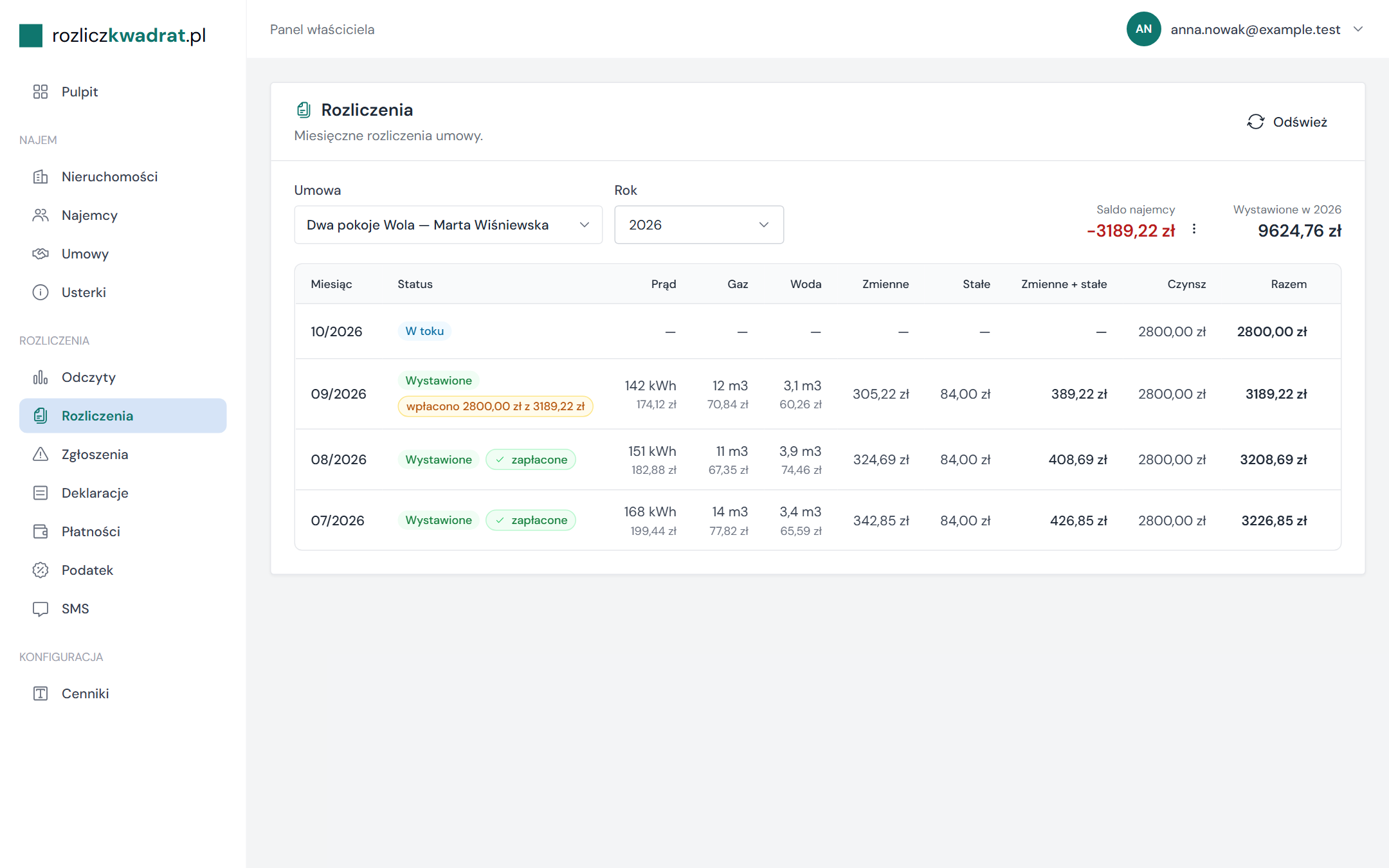Screen dimensions: 1389x868
Task: Open SMS via its message icon
Action: click(41, 609)
